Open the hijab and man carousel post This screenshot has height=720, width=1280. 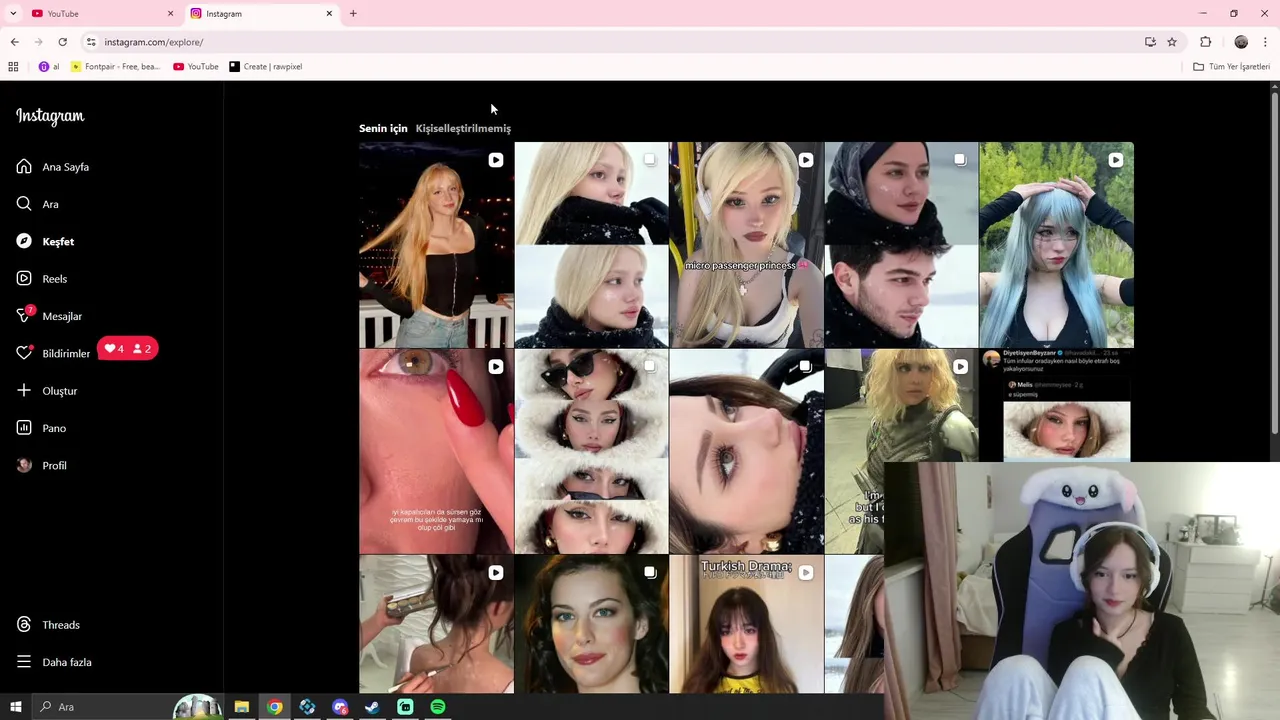coord(901,244)
